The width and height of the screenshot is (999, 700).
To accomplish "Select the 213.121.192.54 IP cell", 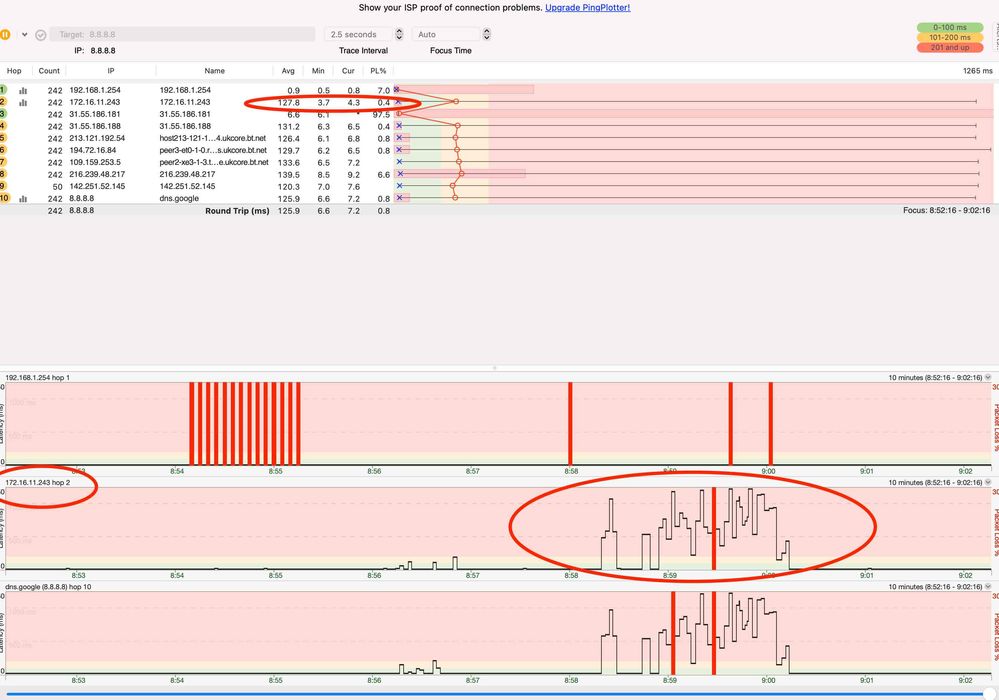I will click(x=97, y=138).
